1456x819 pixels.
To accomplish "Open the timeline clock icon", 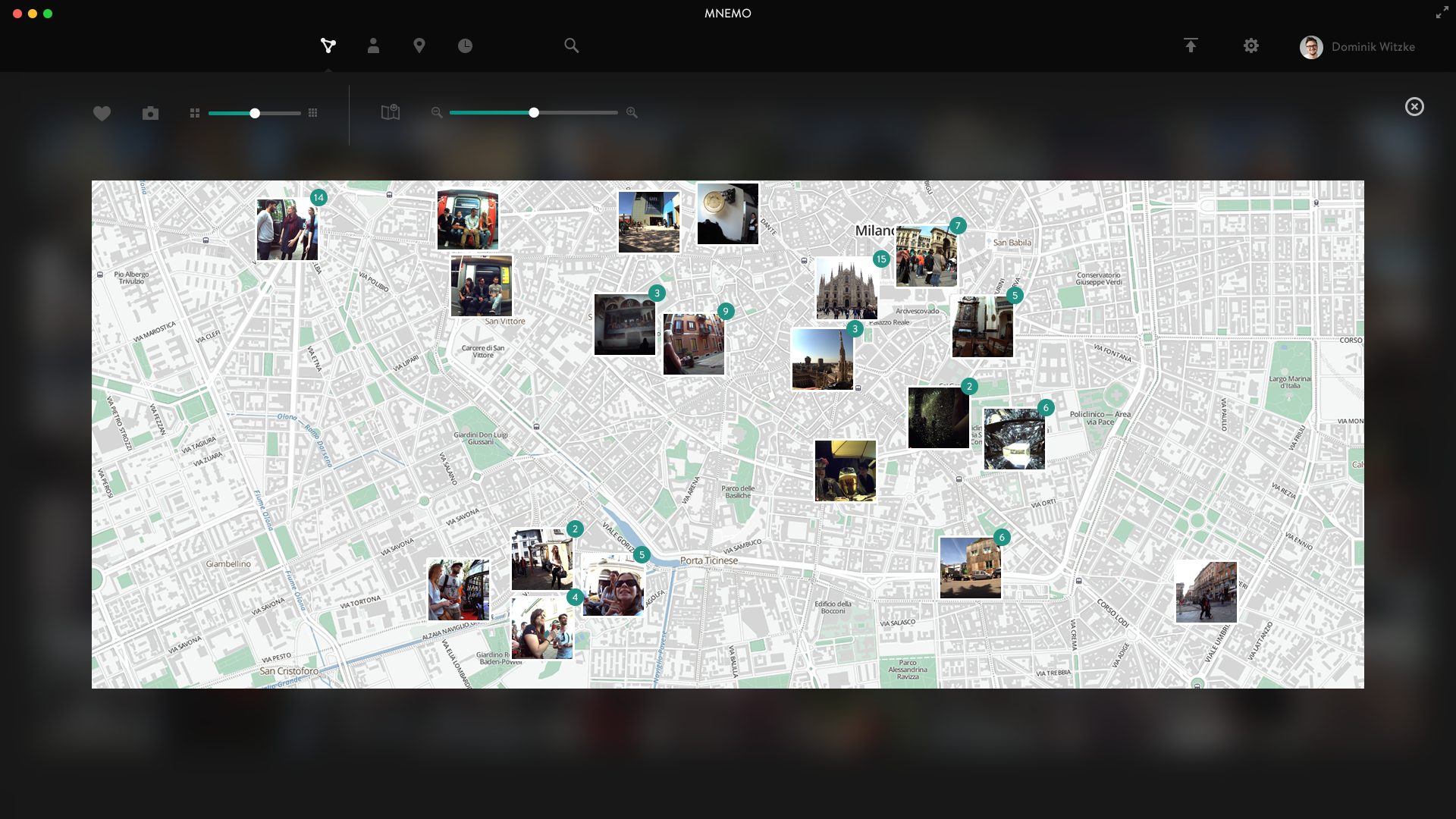I will (465, 46).
